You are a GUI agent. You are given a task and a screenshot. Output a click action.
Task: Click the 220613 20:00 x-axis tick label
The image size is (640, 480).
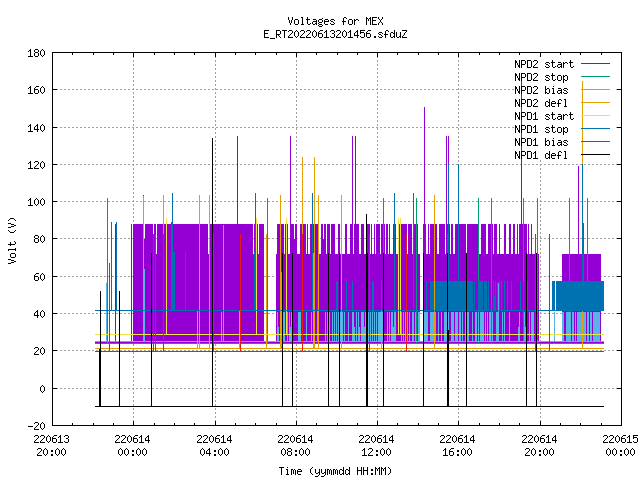(x=51, y=446)
